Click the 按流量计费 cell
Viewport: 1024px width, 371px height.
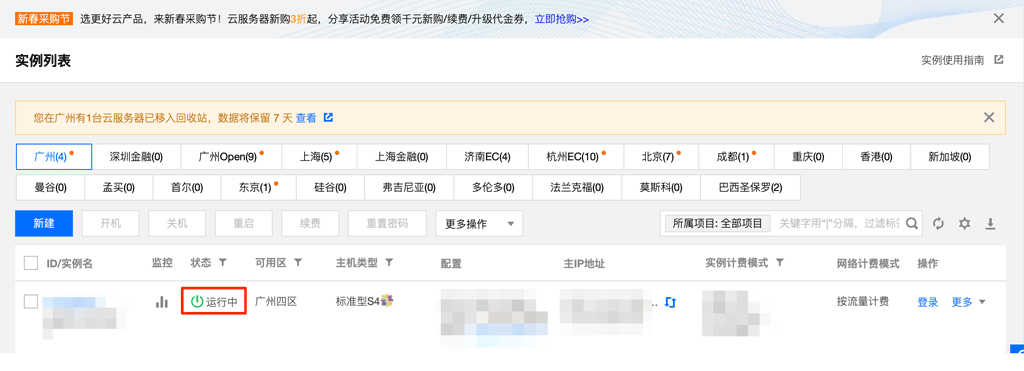coord(863,302)
